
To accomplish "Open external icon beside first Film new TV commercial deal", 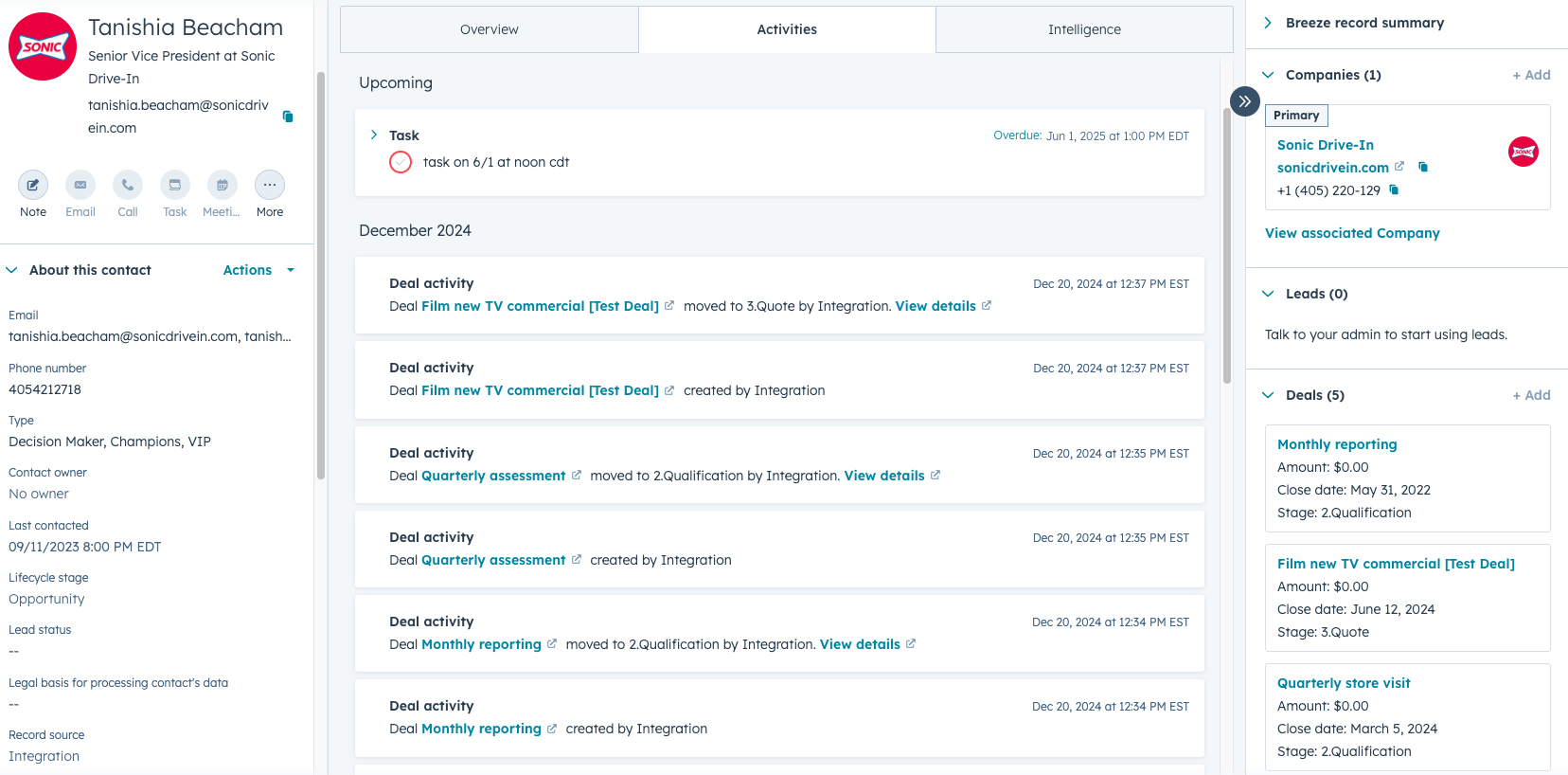I will 669,306.
